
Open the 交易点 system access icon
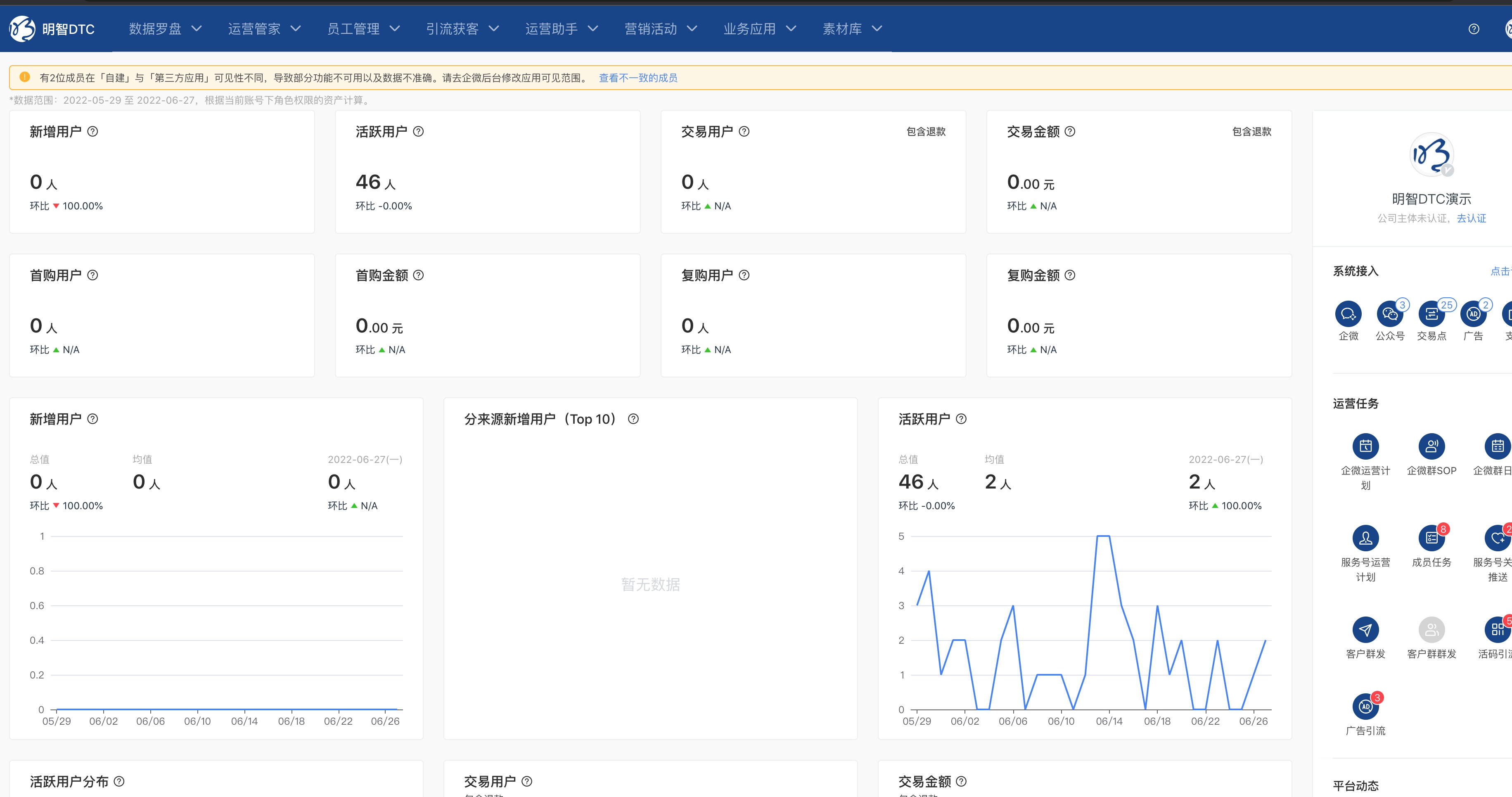(x=1431, y=313)
